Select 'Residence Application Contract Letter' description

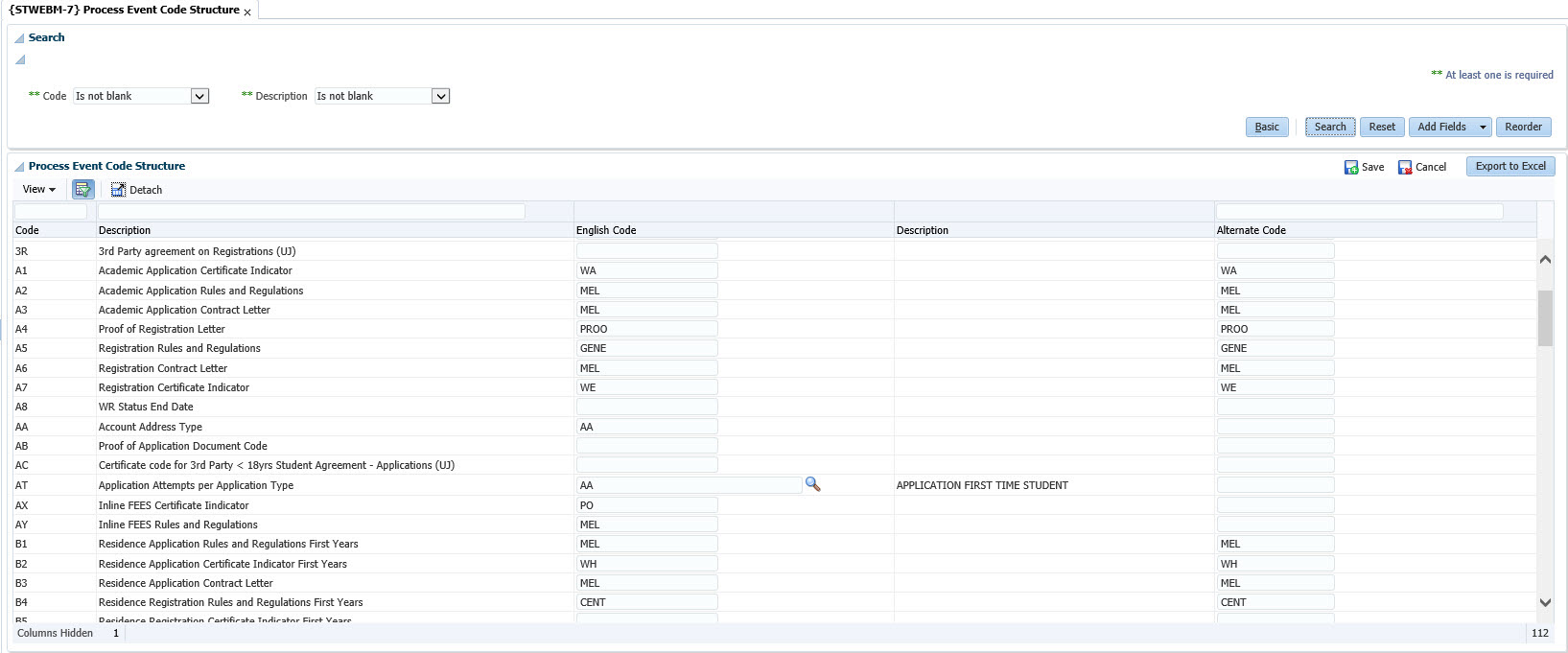[186, 583]
